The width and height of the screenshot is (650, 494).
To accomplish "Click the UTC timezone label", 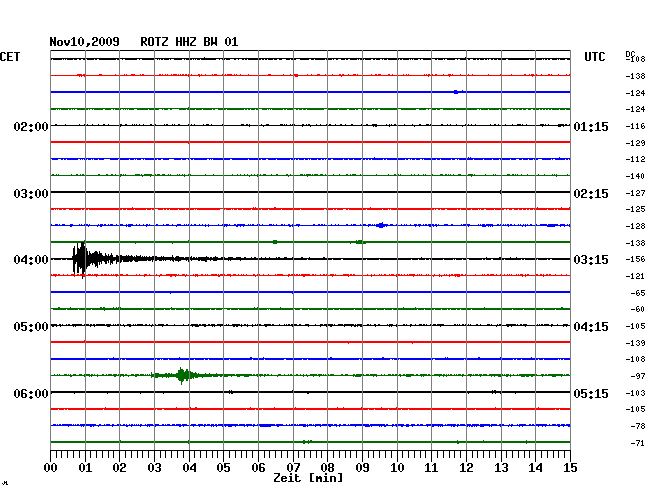I will (x=594, y=57).
